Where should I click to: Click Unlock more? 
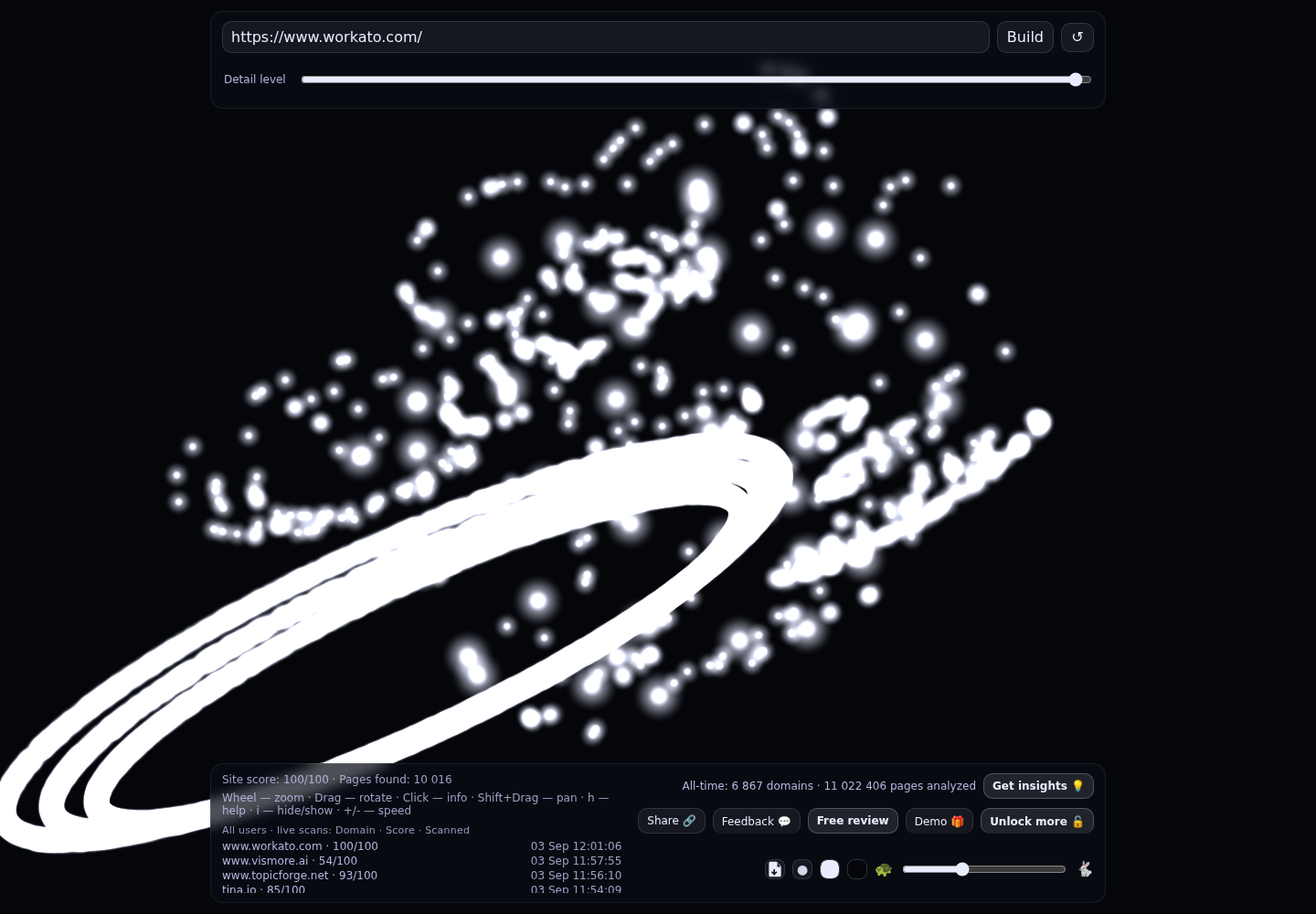click(1037, 821)
